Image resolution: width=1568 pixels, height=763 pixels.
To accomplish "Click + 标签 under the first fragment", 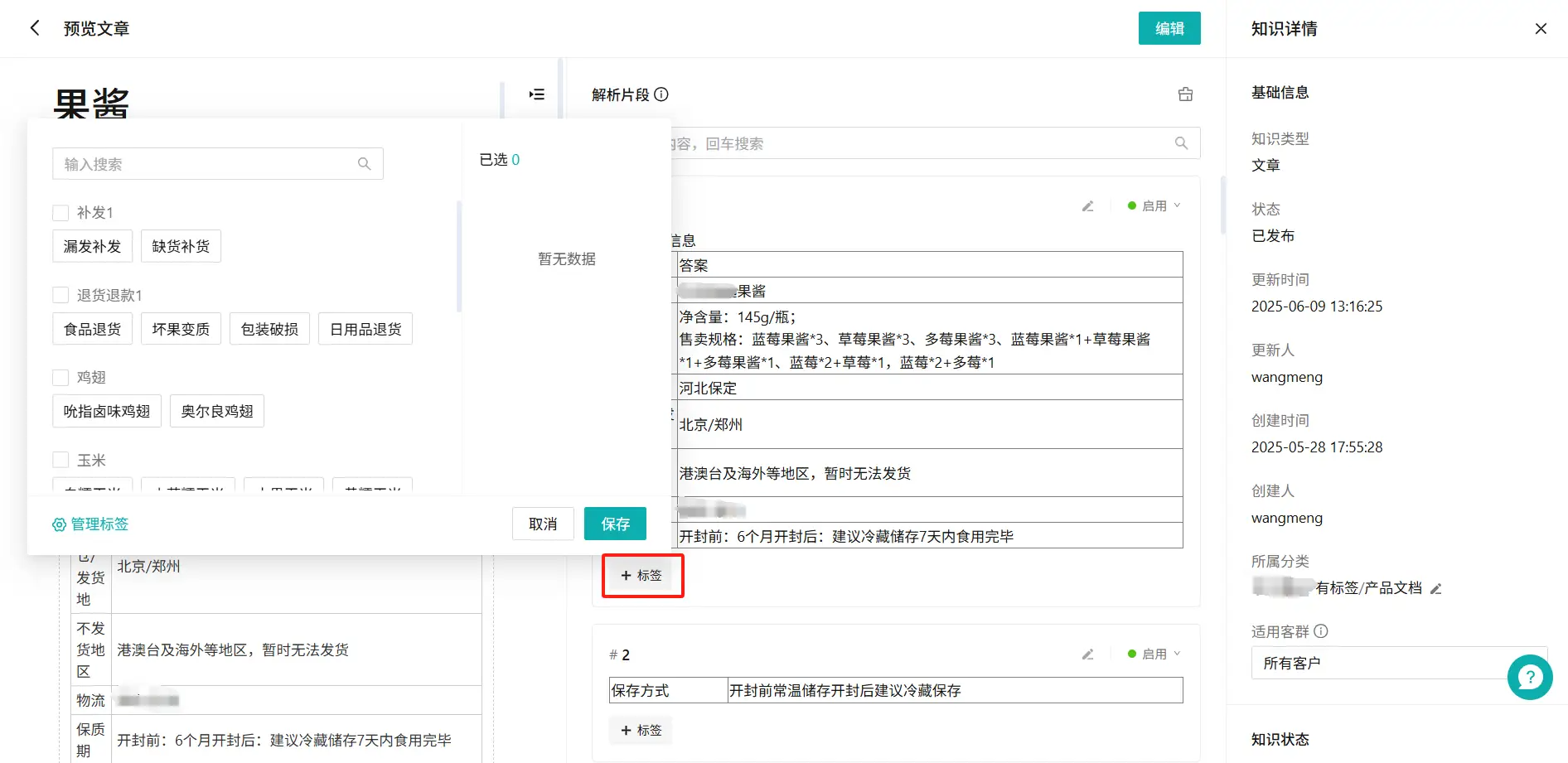I will [x=641, y=575].
